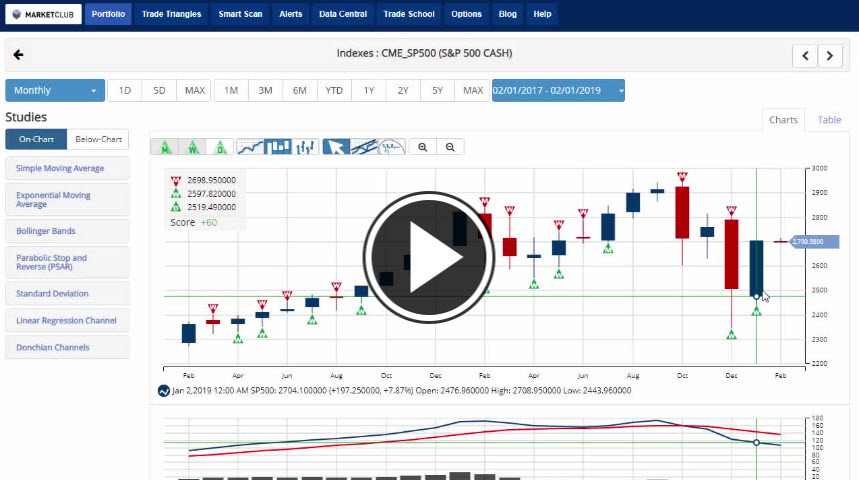Toggle the Monthly trade triangle display

165,147
